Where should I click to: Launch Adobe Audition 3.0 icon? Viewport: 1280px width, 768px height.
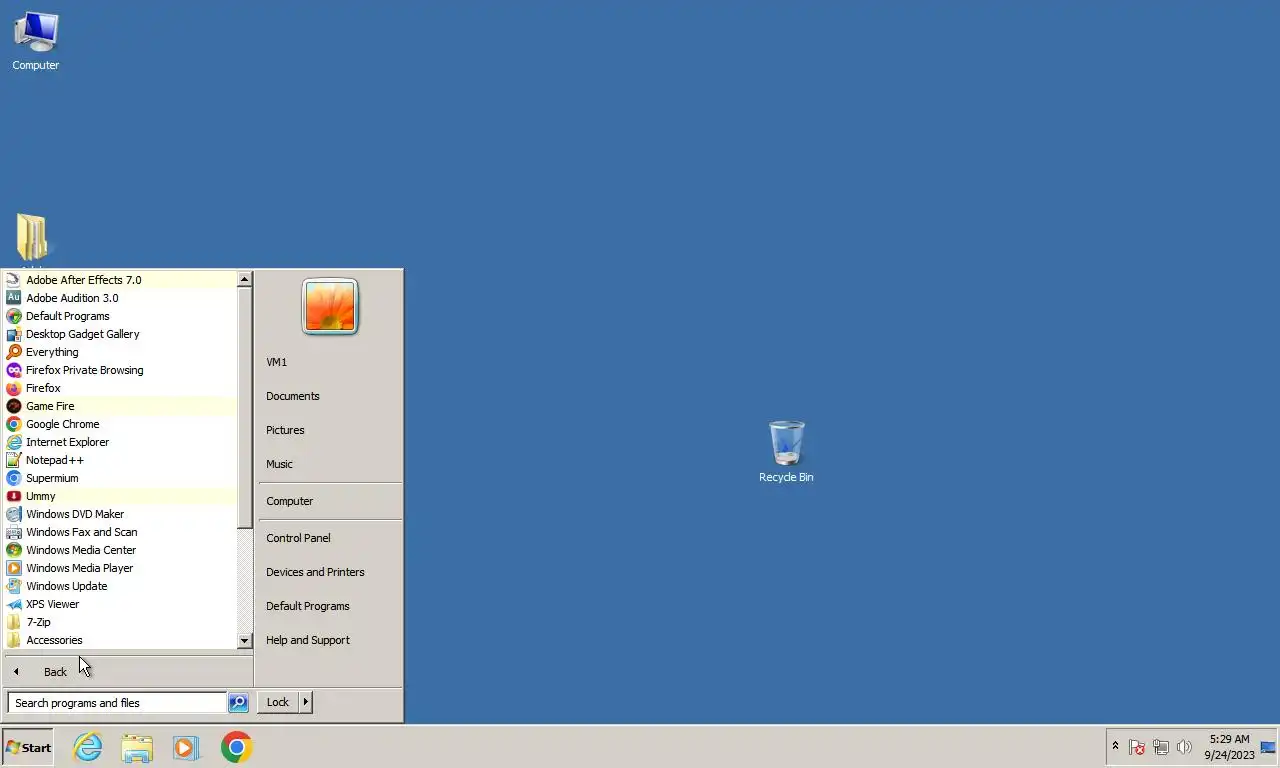click(x=13, y=298)
